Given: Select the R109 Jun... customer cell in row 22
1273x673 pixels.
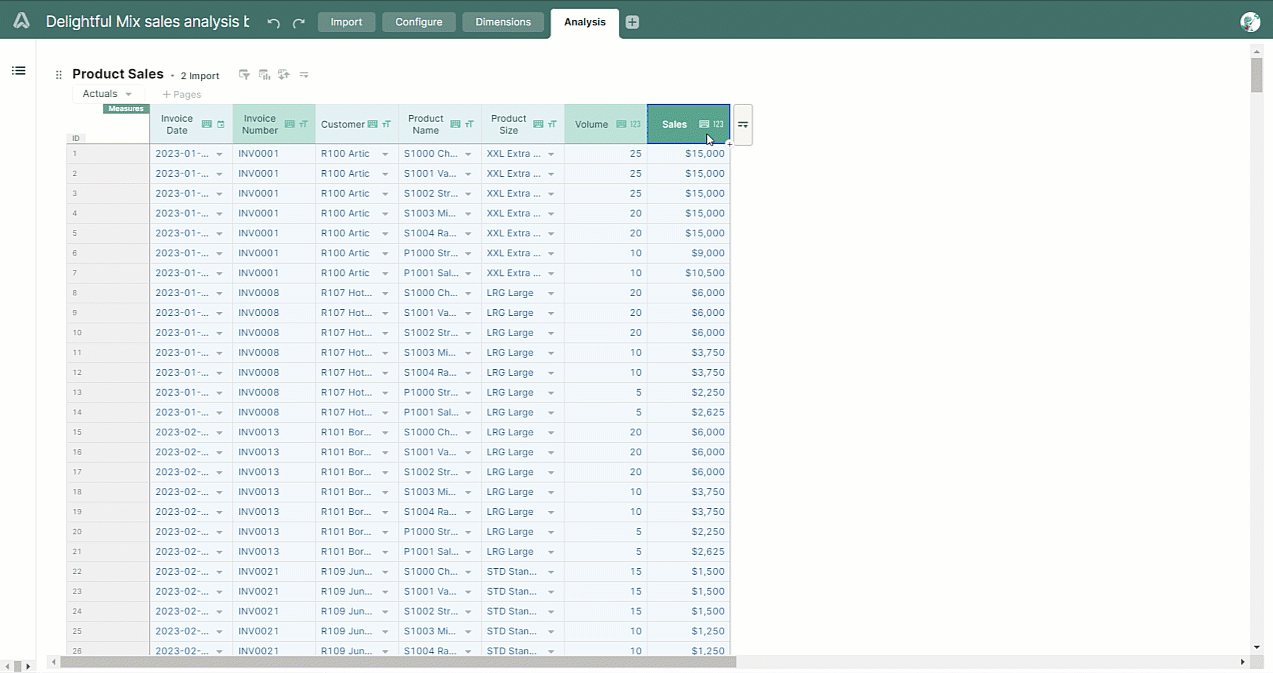Looking at the screenshot, I should coord(357,572).
